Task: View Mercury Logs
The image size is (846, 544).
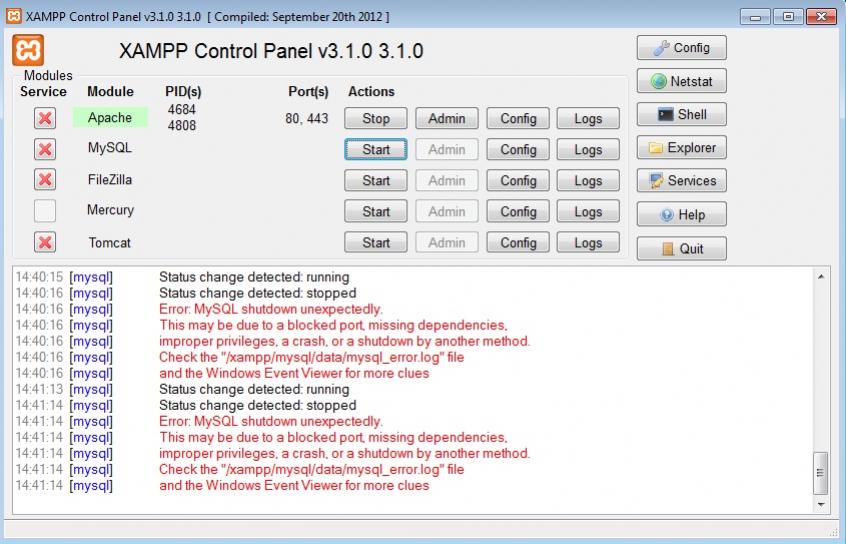Action: (588, 212)
